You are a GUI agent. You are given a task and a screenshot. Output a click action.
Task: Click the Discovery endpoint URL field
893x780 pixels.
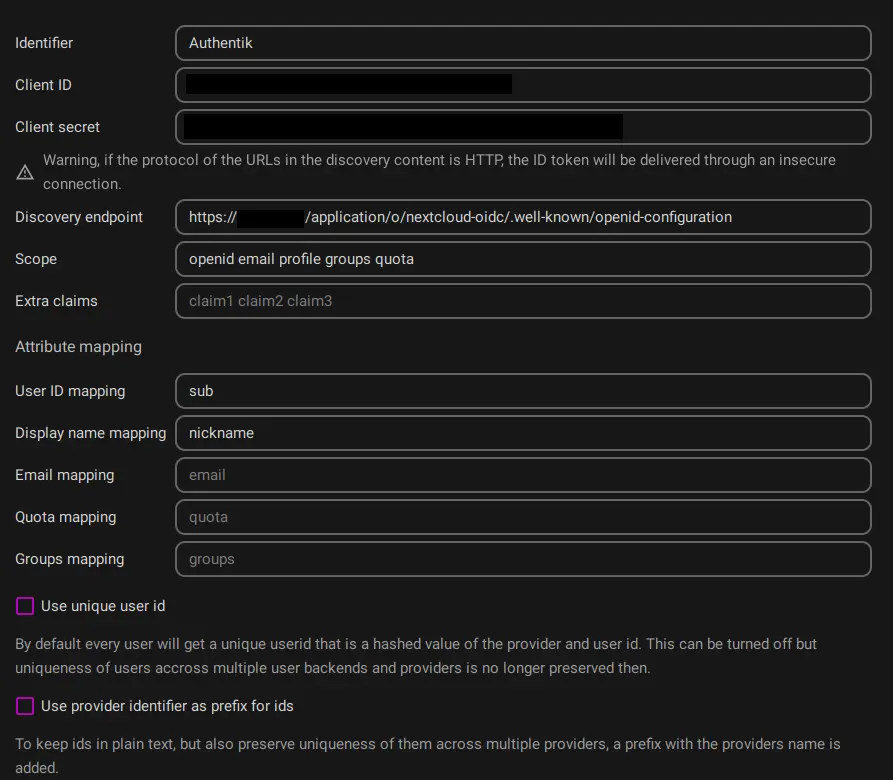pyautogui.click(x=522, y=217)
